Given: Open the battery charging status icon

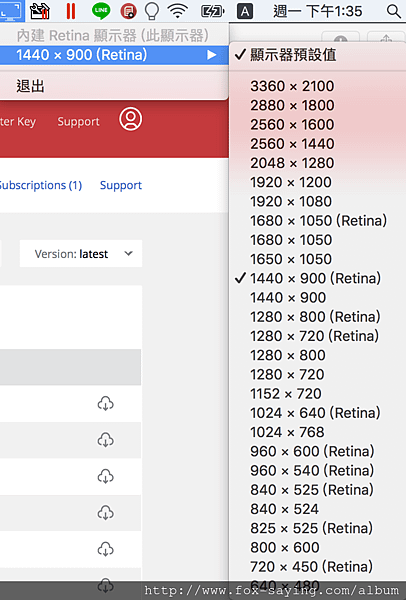Looking at the screenshot, I should (213, 11).
